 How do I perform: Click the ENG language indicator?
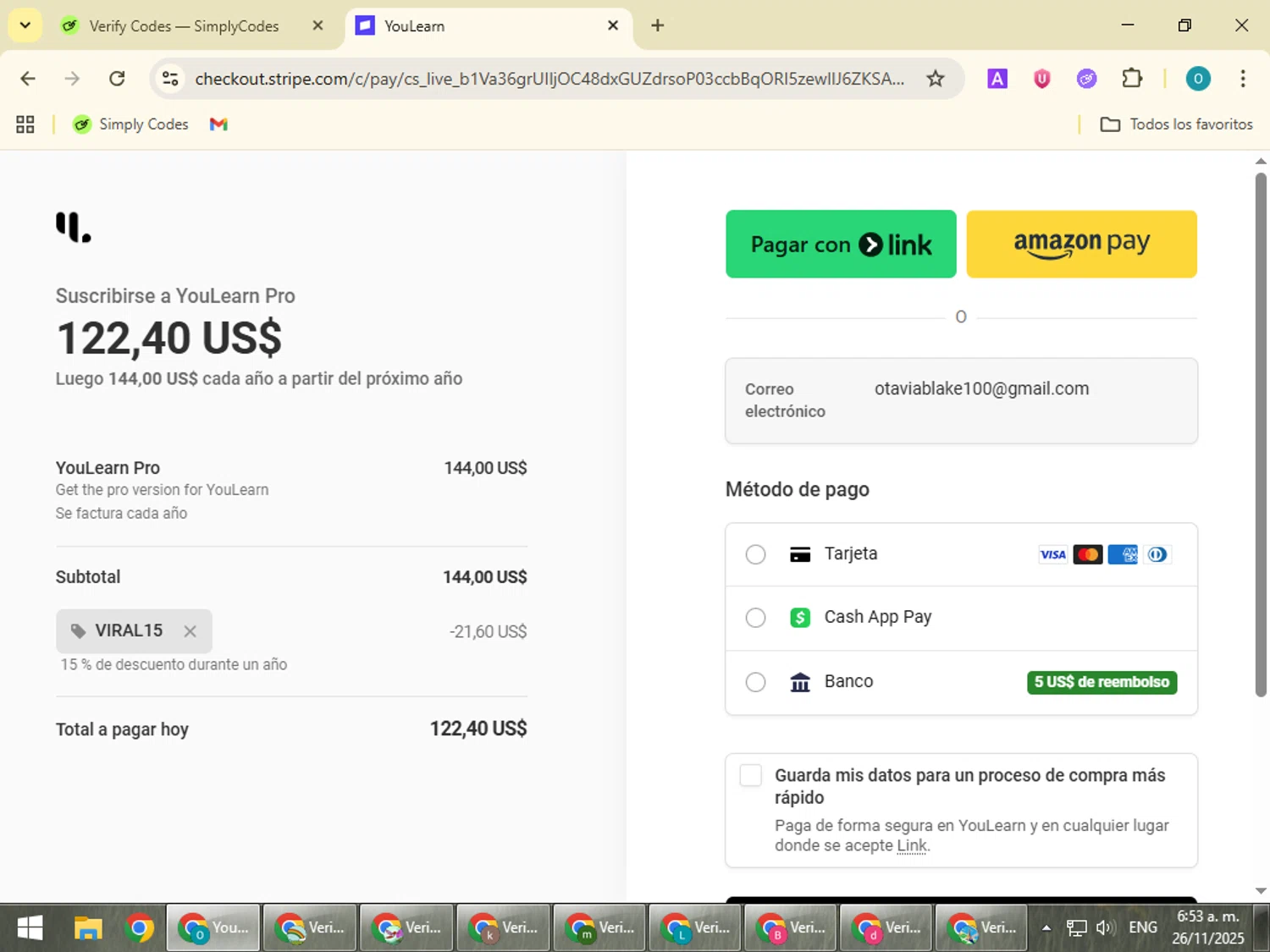[x=1142, y=928]
